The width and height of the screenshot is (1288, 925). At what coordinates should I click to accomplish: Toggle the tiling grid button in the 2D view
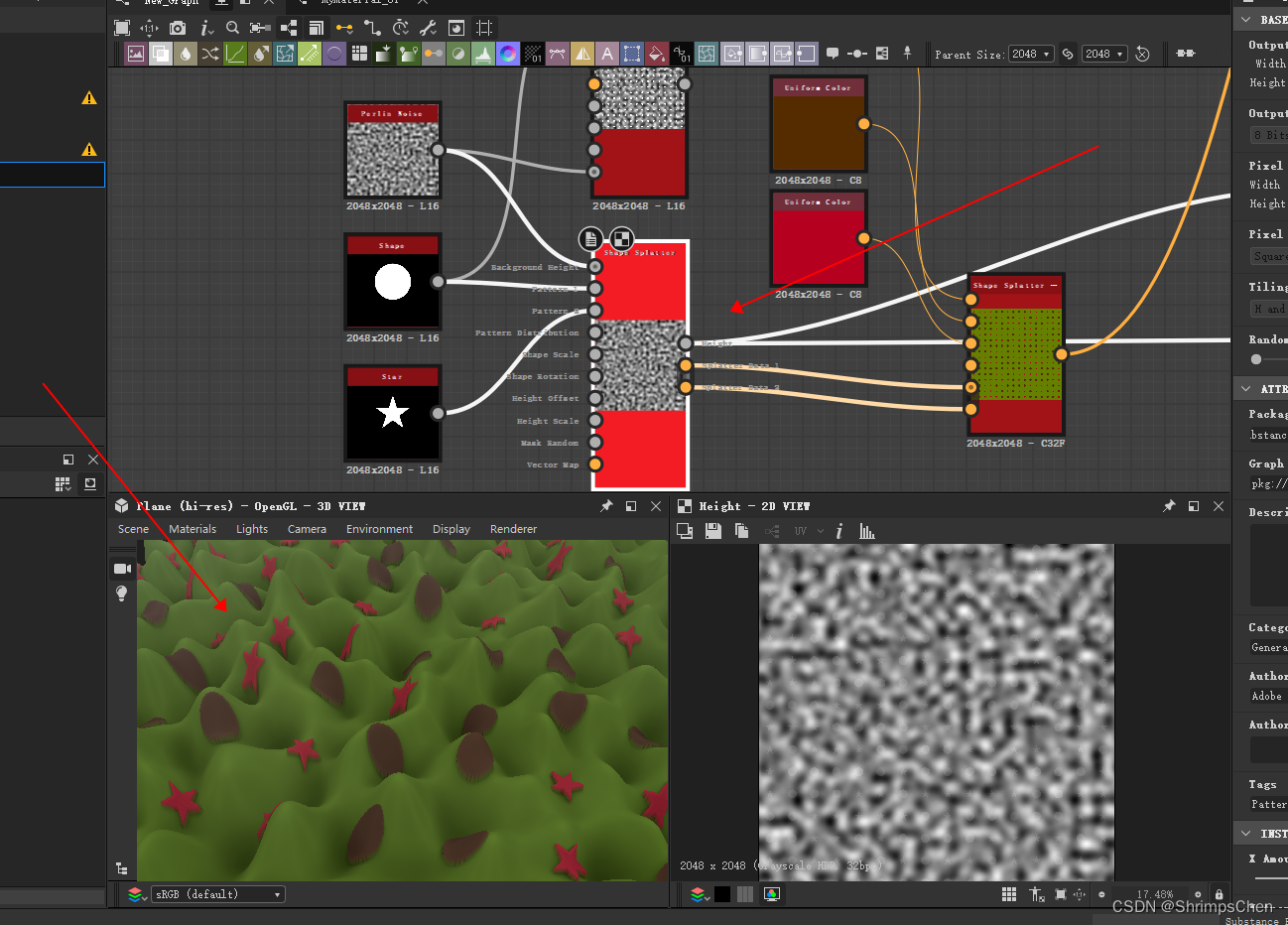[x=1009, y=892]
